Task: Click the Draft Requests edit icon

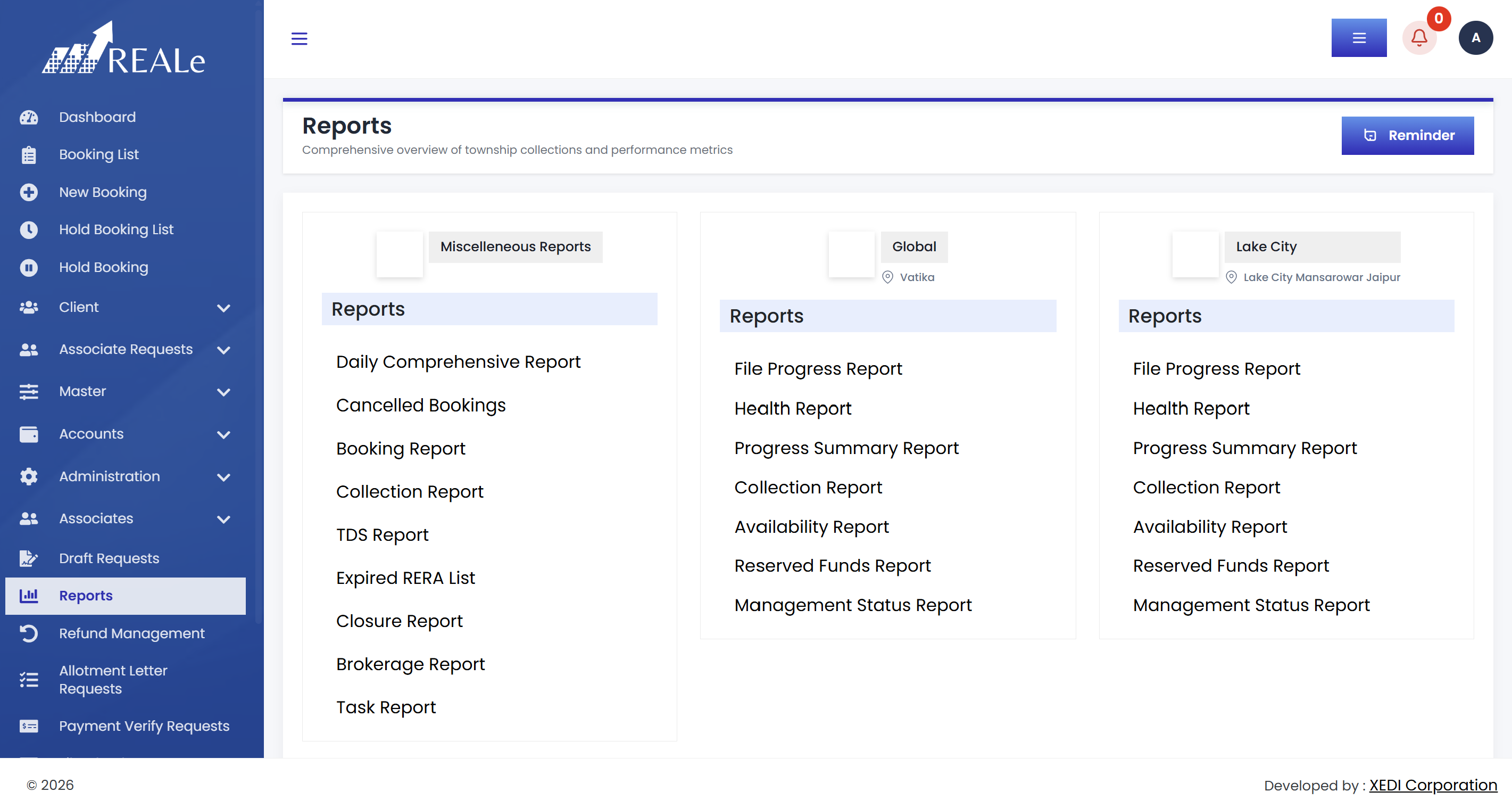Action: tap(29, 558)
